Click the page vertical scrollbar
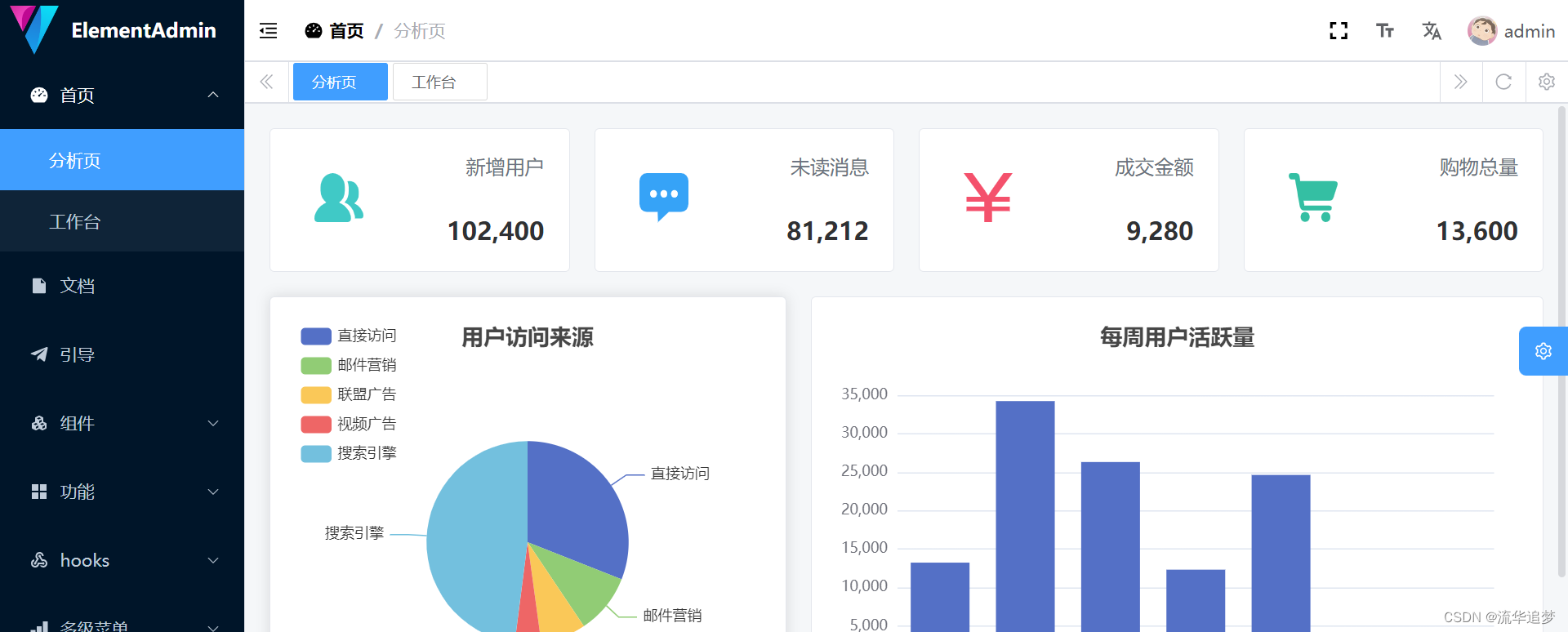The width and height of the screenshot is (1568, 632). pos(1561,343)
